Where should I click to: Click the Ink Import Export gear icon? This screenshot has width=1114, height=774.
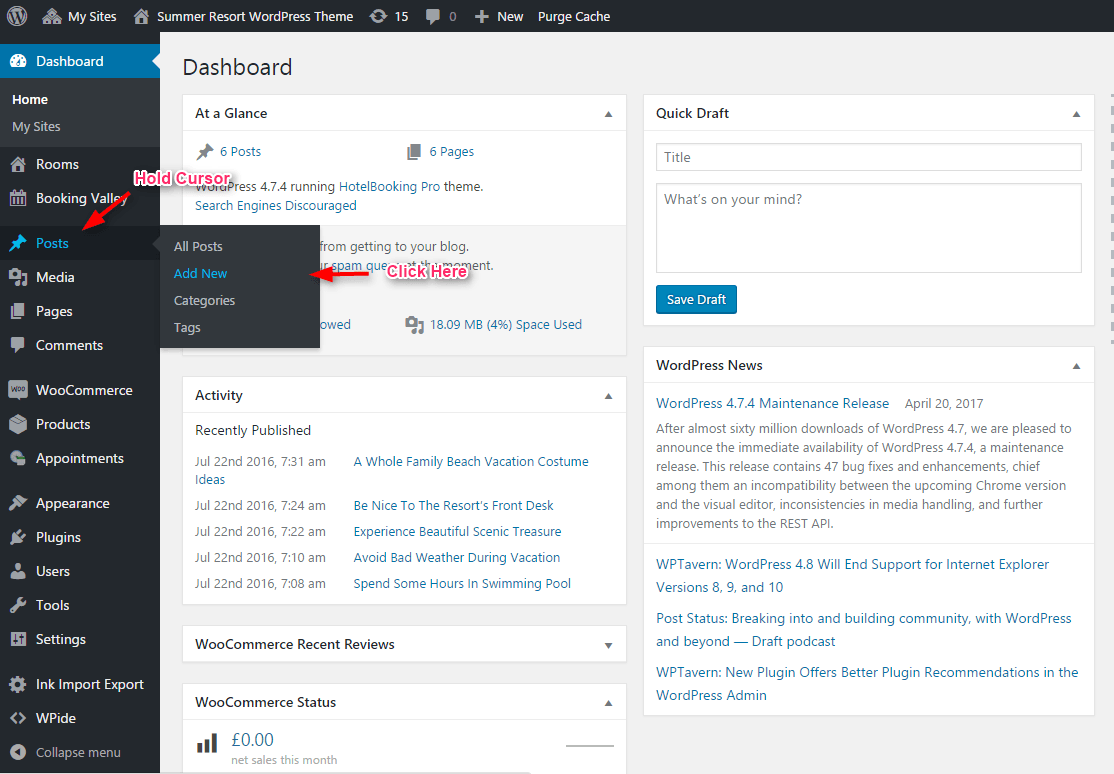18,684
